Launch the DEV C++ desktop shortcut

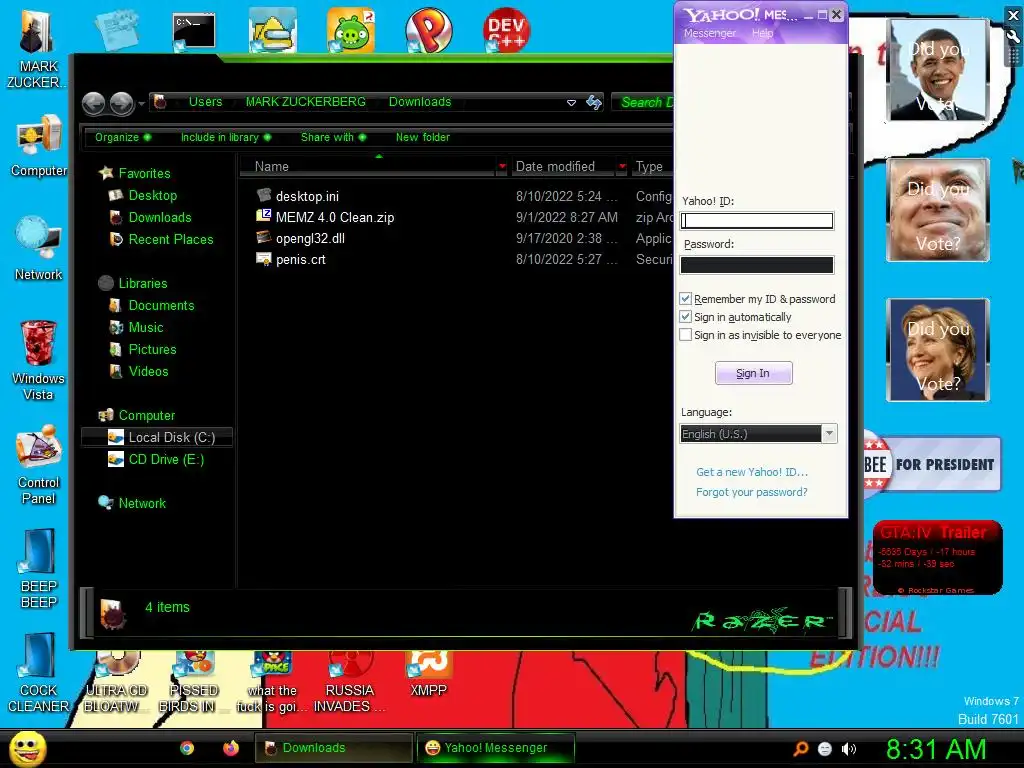pos(506,31)
